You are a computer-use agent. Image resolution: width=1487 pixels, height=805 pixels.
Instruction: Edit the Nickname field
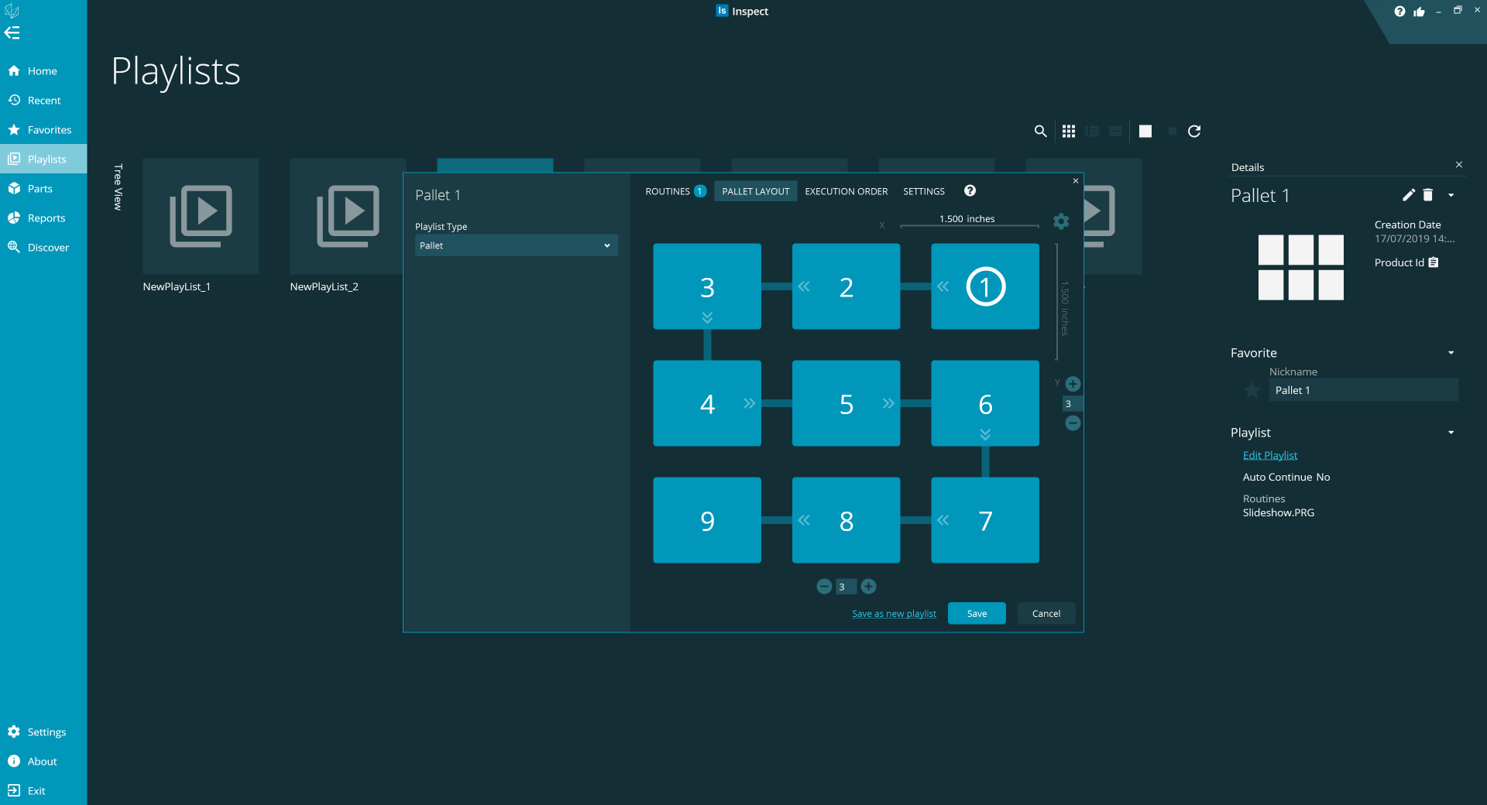1363,390
